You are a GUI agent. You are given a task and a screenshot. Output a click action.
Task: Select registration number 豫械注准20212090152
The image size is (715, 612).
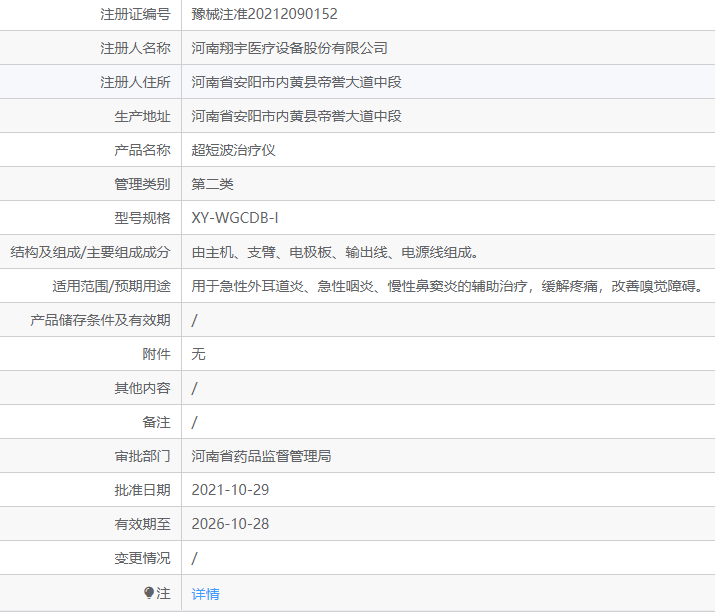click(x=264, y=14)
